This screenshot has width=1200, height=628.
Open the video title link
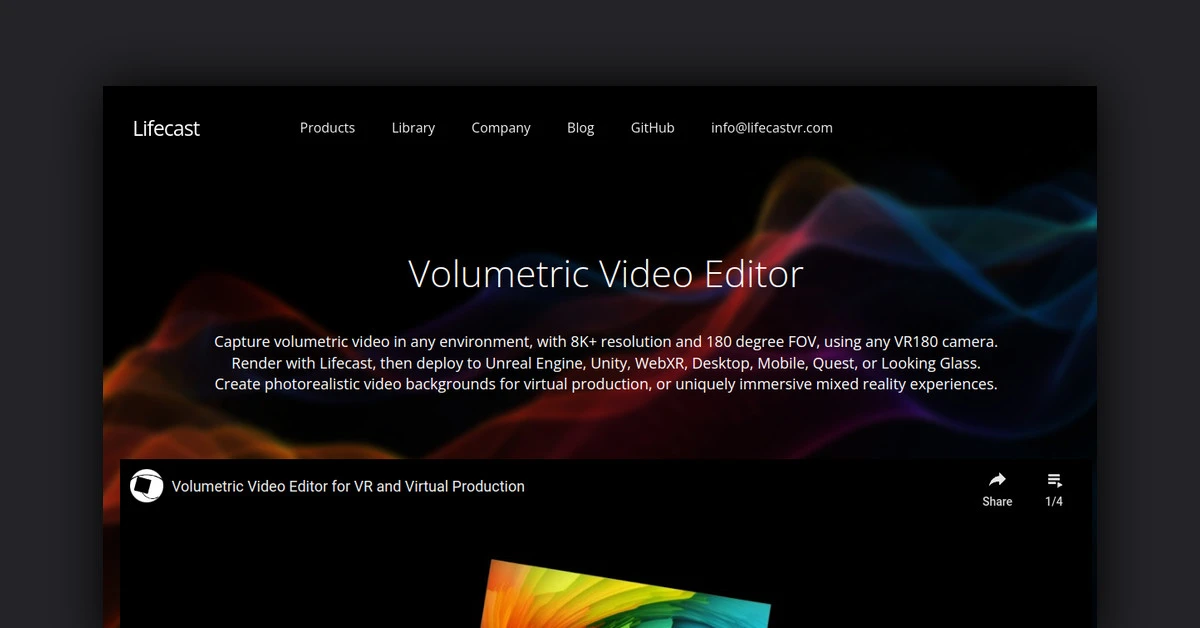(x=348, y=486)
